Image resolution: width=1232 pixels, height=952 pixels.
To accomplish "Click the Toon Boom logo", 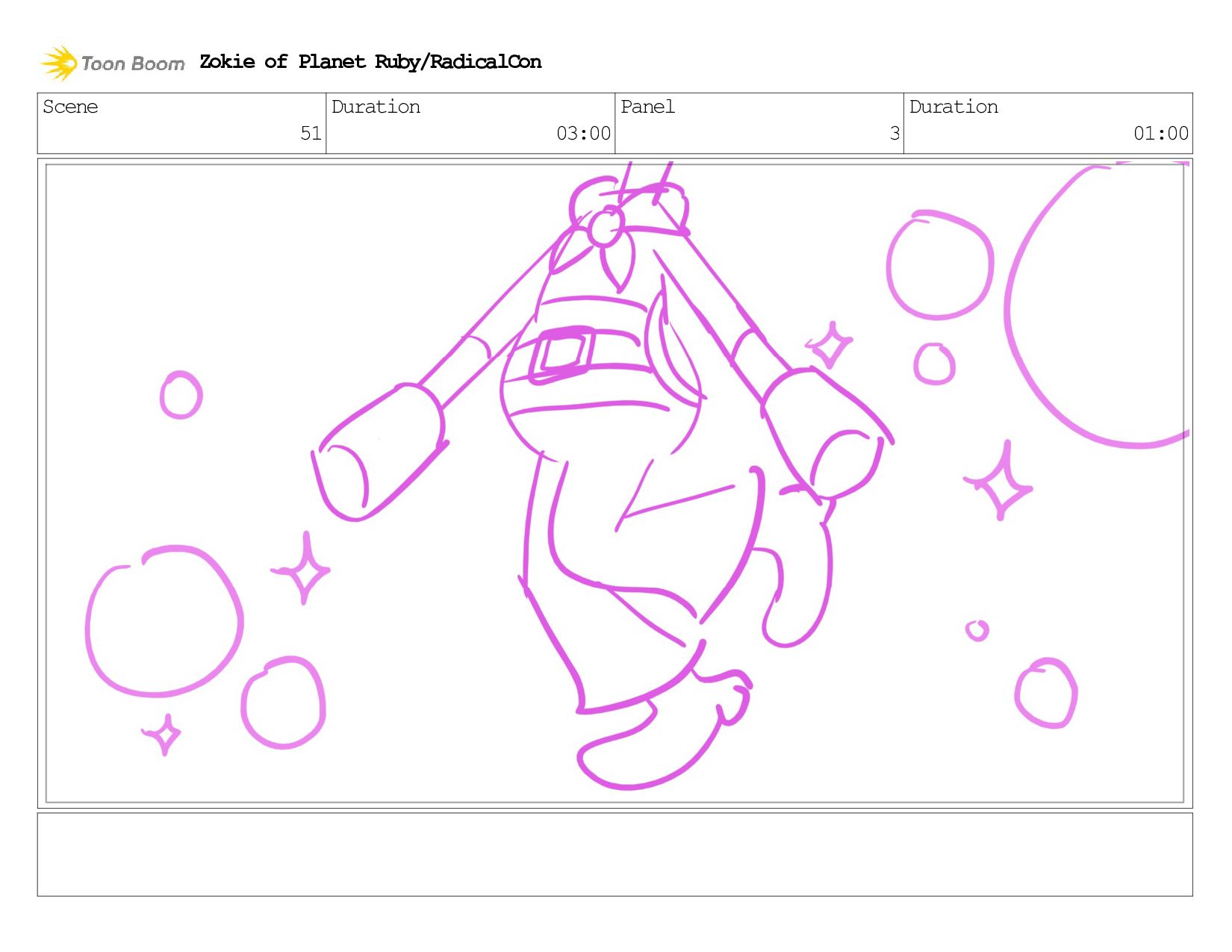I will 112,63.
